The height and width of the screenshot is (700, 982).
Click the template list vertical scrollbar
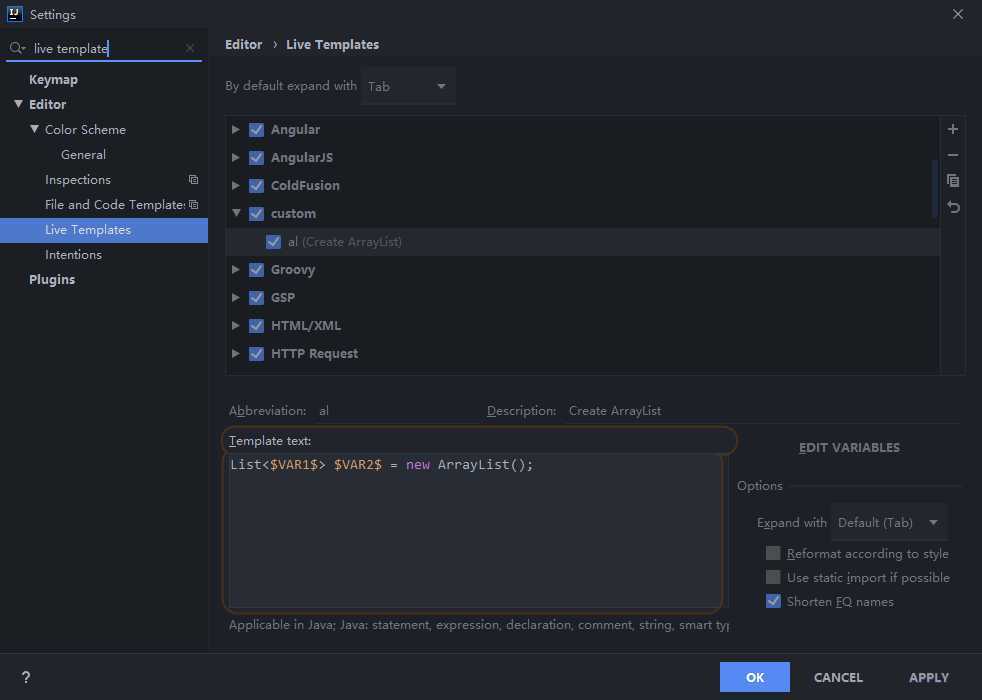(934, 188)
